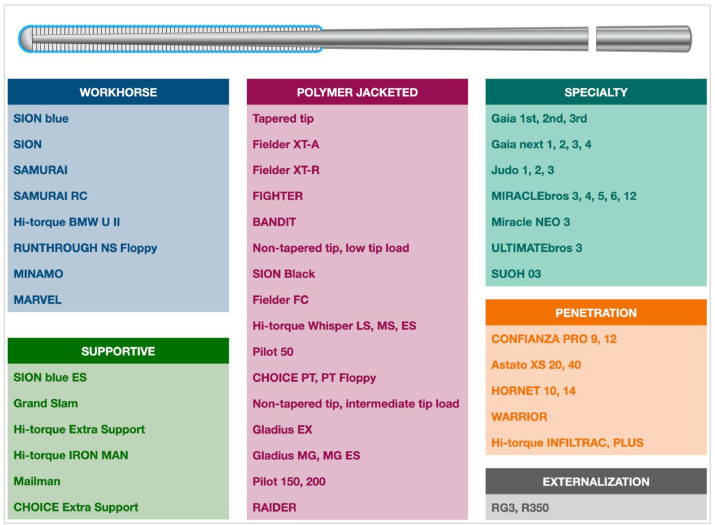715x525 pixels.
Task: Click the EXTERNALIZATION category header
Action: 596,482
